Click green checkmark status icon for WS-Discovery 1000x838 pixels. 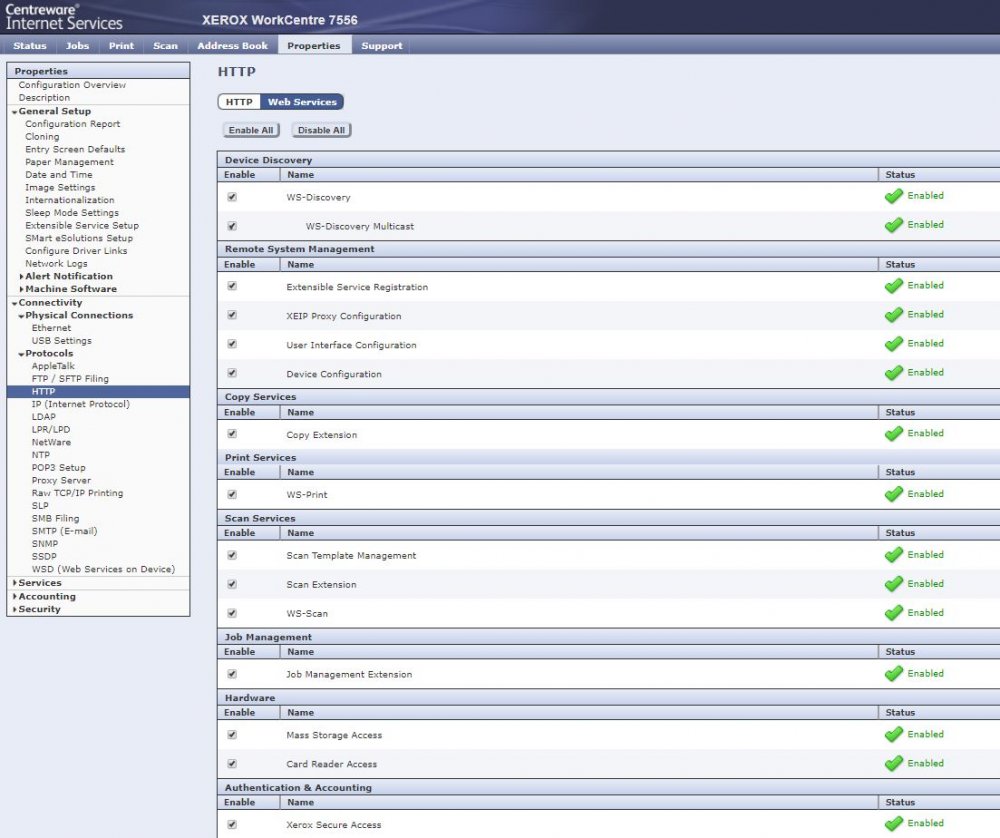893,196
